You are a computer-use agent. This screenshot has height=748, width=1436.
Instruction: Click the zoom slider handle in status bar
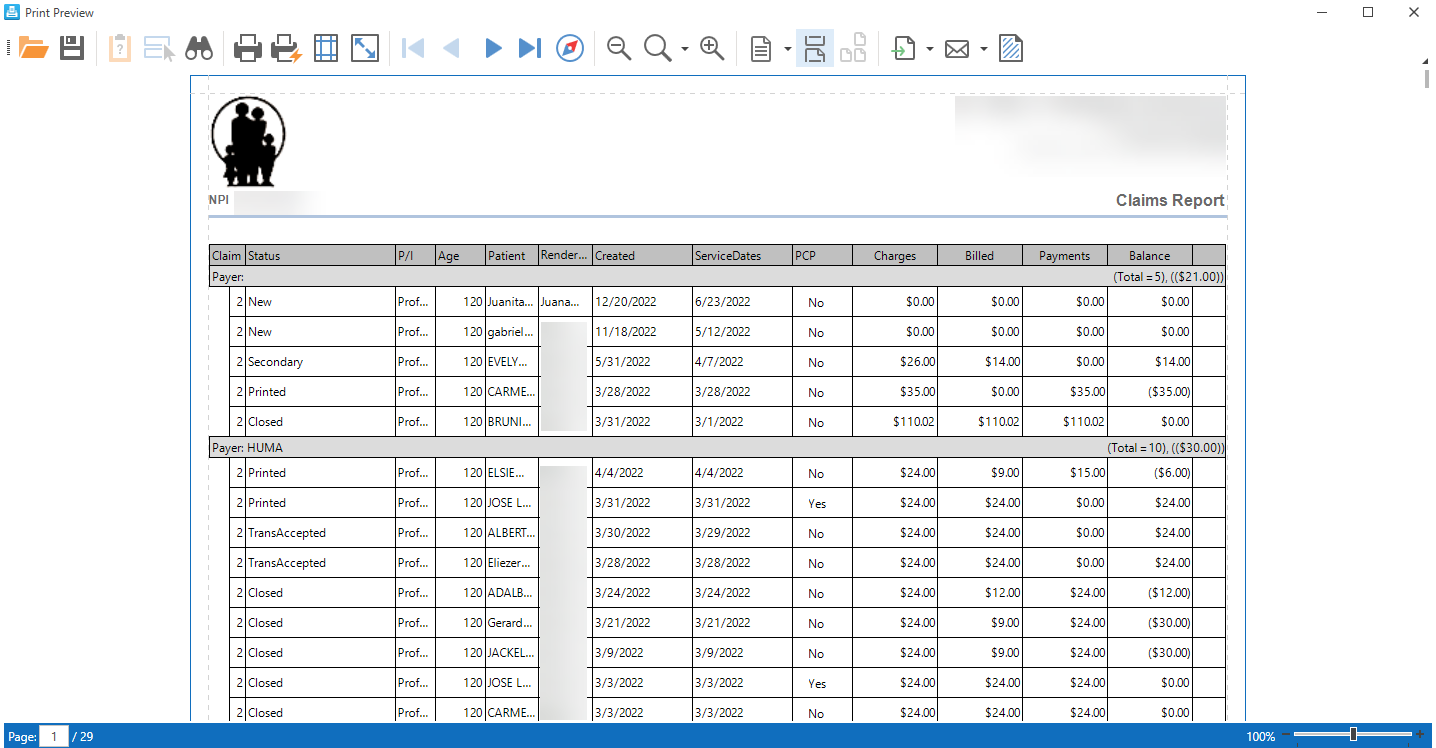point(1353,735)
